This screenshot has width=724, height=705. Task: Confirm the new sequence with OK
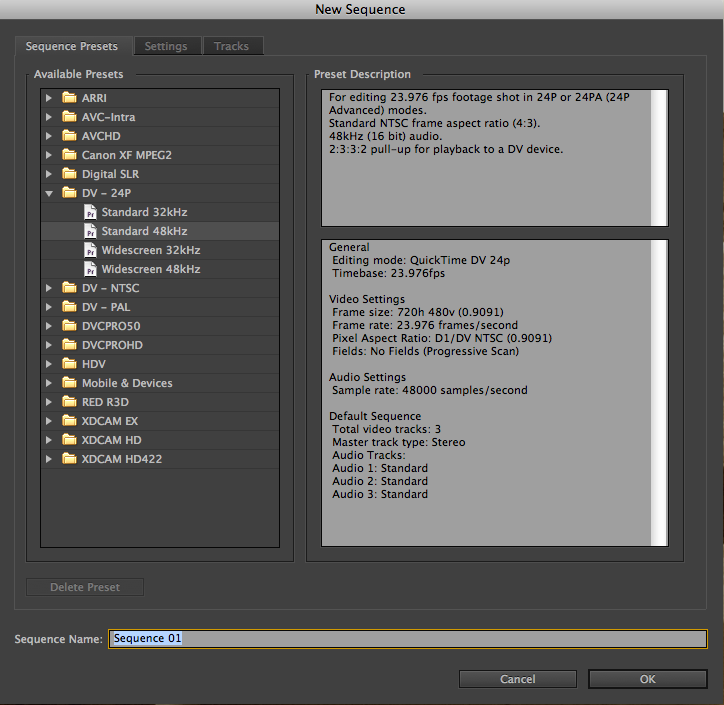tap(647, 679)
